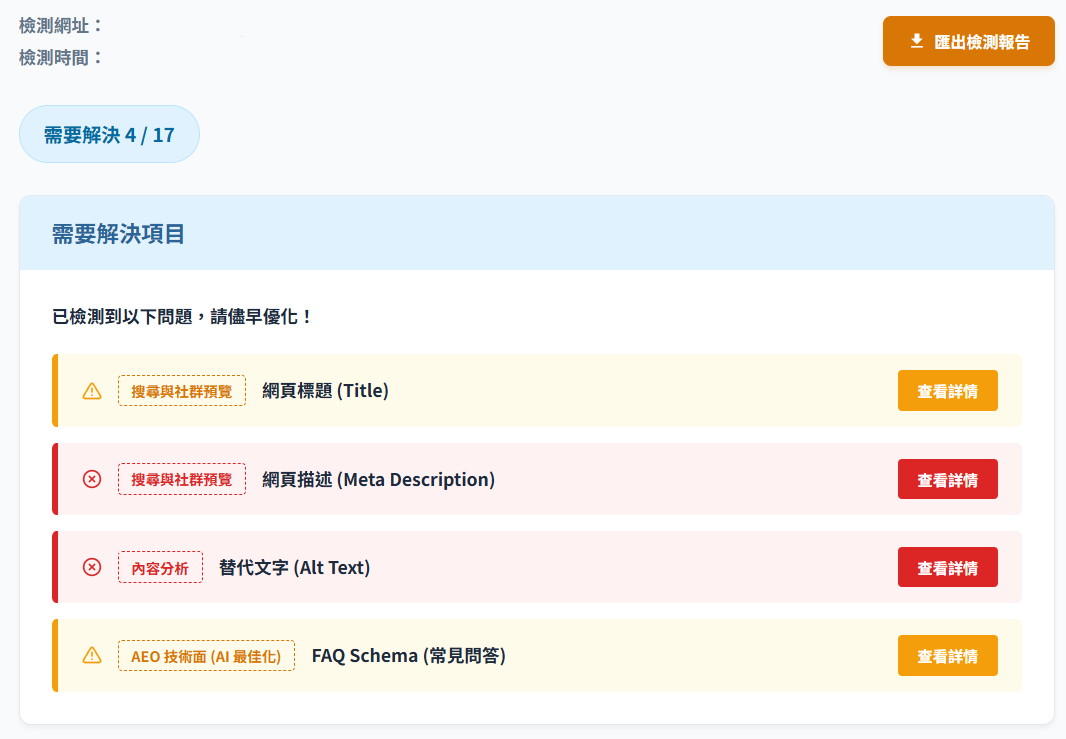Image resolution: width=1066 pixels, height=739 pixels.
Task: Select the 需要解決 4 / 17 pill tab
Action: pyautogui.click(x=109, y=134)
